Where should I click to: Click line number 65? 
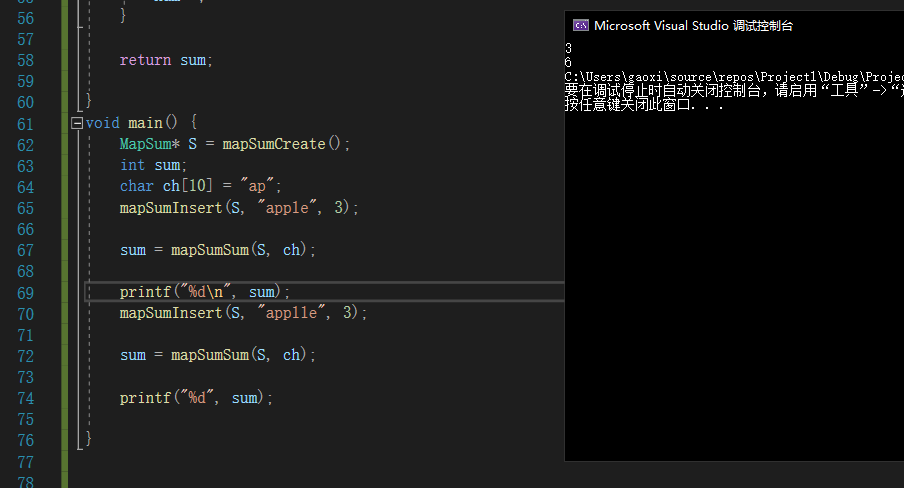click(25, 208)
